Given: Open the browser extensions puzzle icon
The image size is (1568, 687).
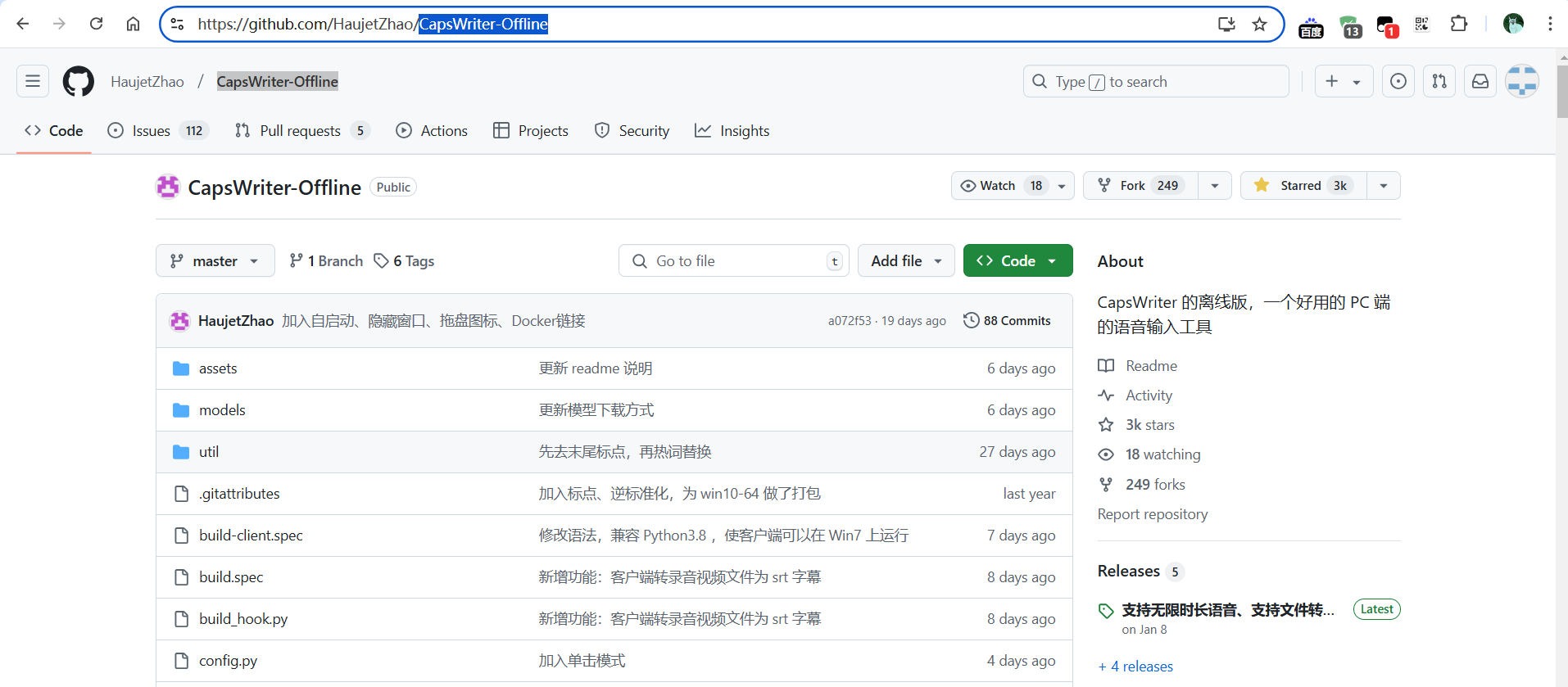Looking at the screenshot, I should coord(1459,24).
